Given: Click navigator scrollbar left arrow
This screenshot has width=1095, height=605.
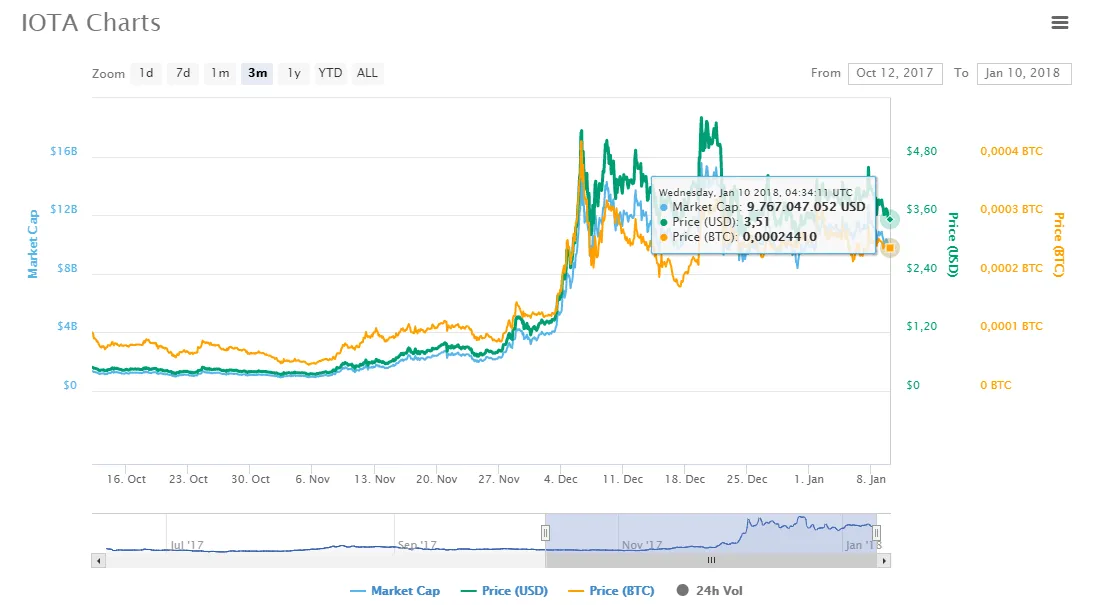Looking at the screenshot, I should (x=98, y=560).
